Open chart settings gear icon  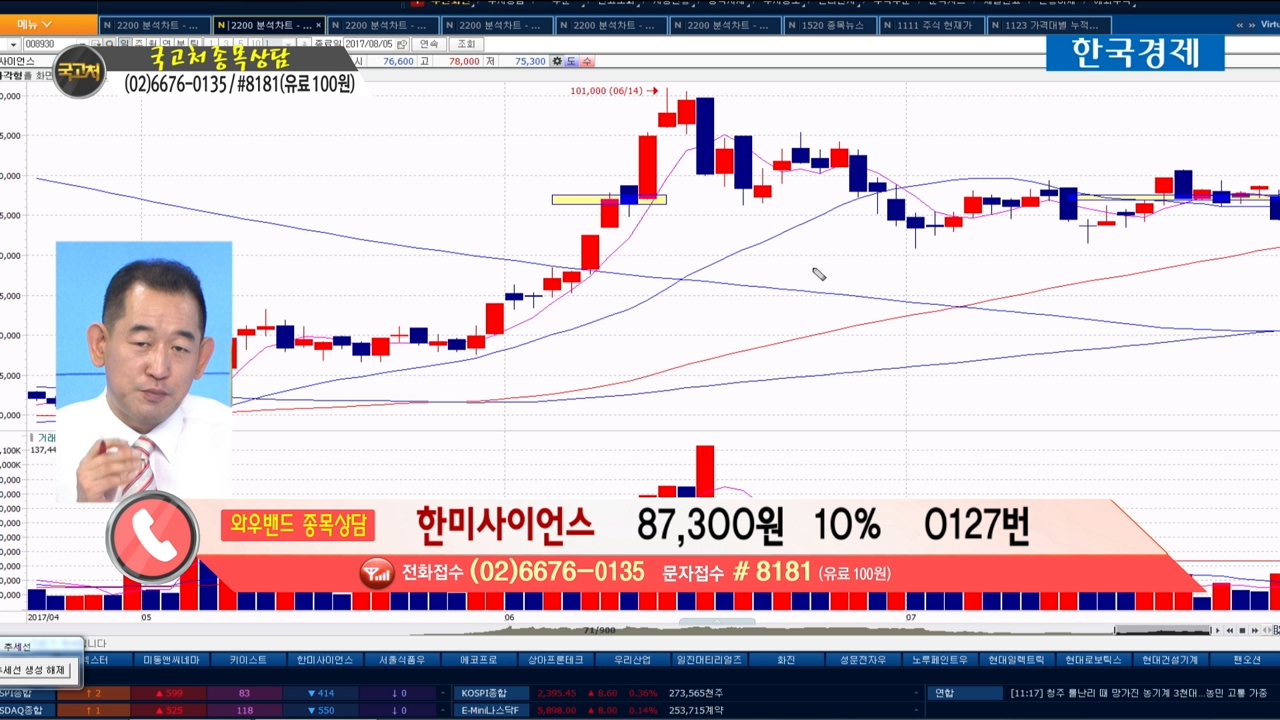coord(557,62)
